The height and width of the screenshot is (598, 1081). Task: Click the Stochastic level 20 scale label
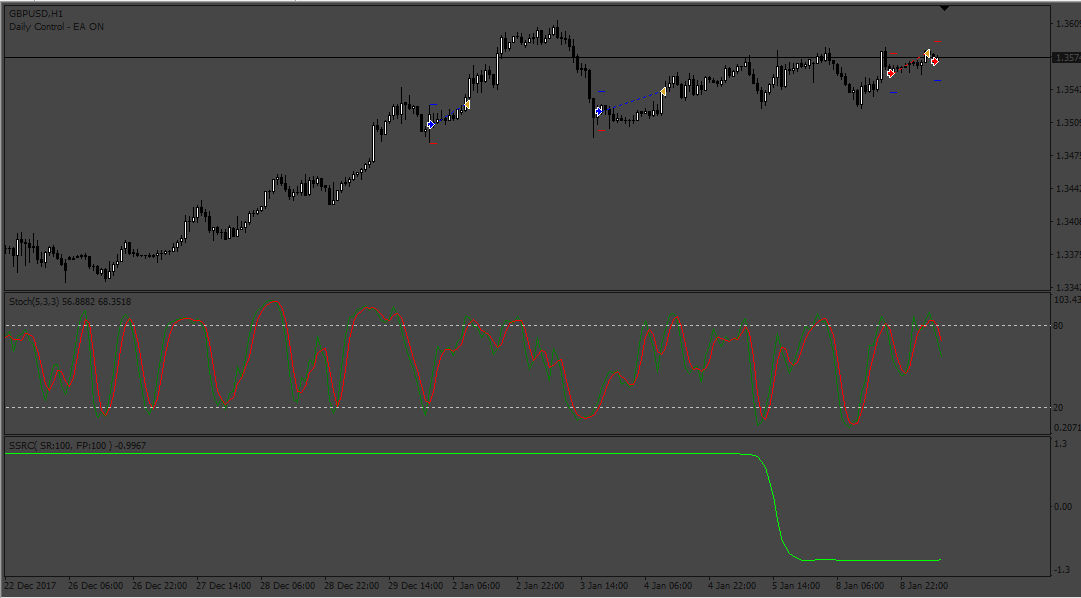[x=1058, y=408]
